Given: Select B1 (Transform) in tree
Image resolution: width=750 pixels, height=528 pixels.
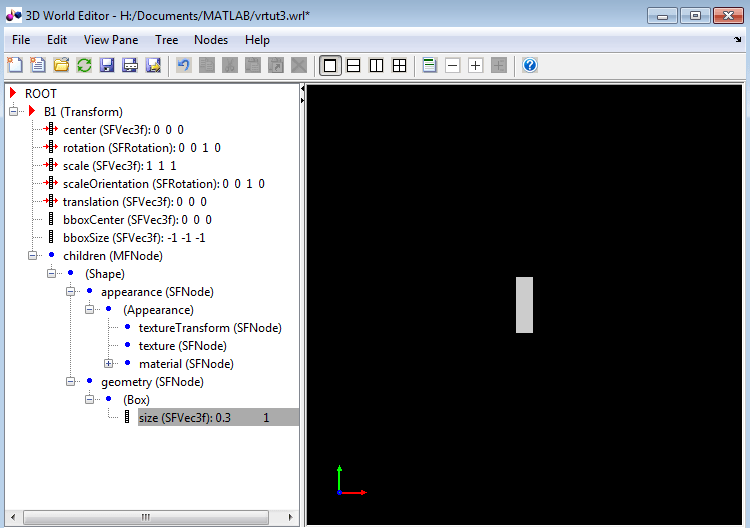Looking at the screenshot, I should (83, 112).
